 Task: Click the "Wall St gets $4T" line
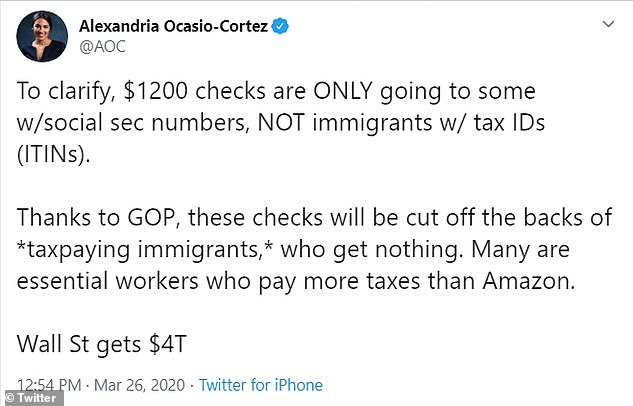point(98,346)
